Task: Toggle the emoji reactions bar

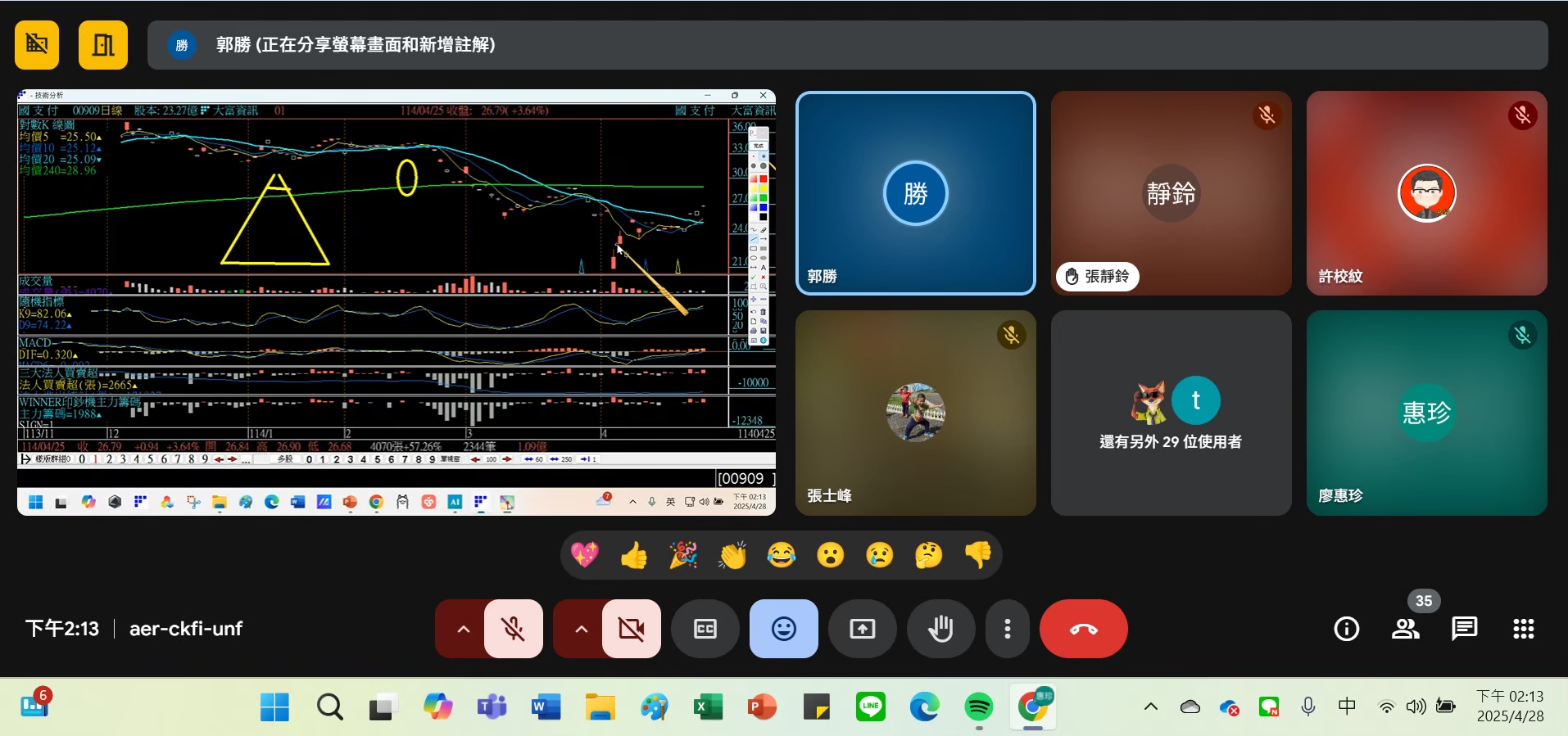Action: click(783, 629)
